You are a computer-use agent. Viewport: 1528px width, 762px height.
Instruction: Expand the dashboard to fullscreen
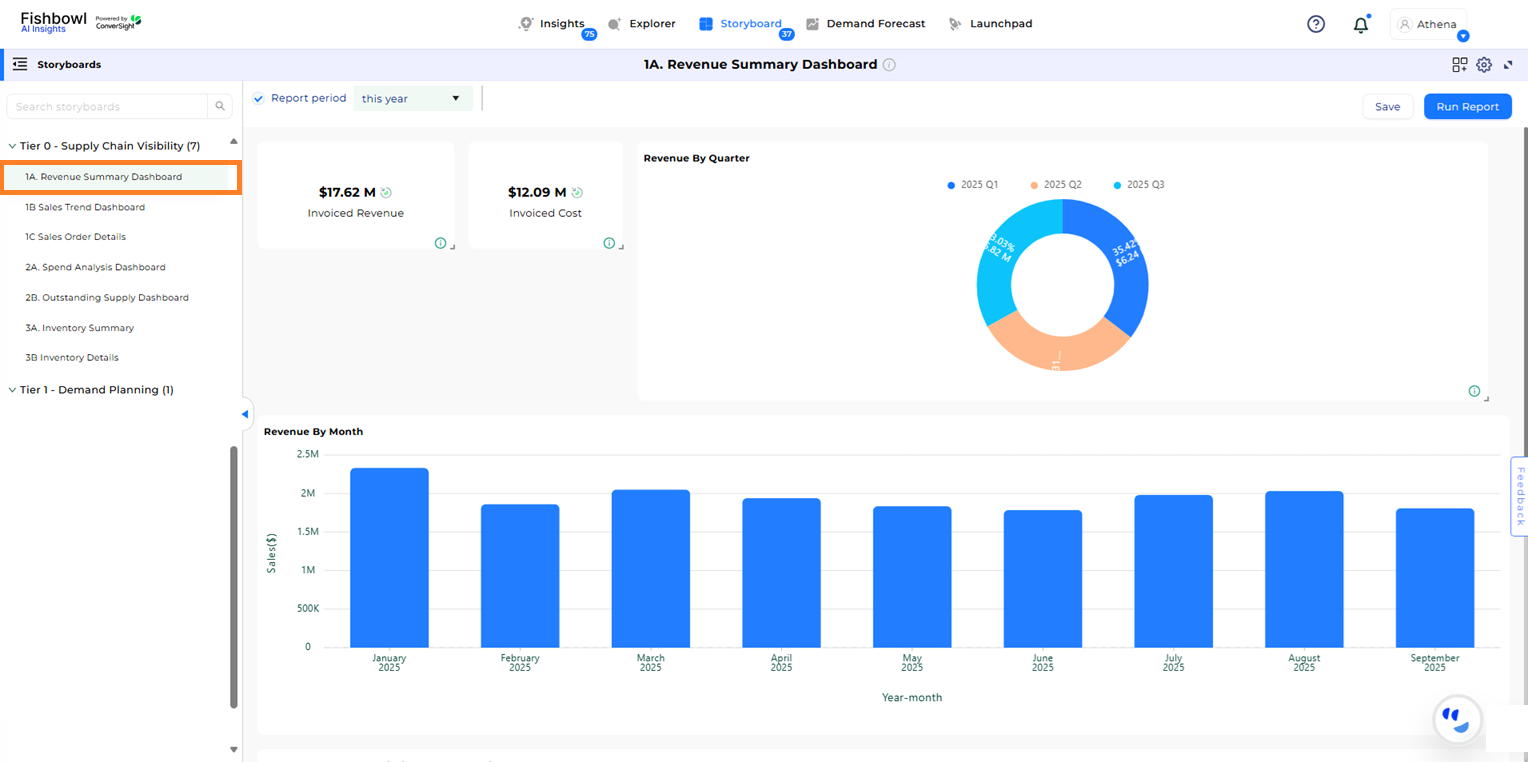(x=1508, y=64)
